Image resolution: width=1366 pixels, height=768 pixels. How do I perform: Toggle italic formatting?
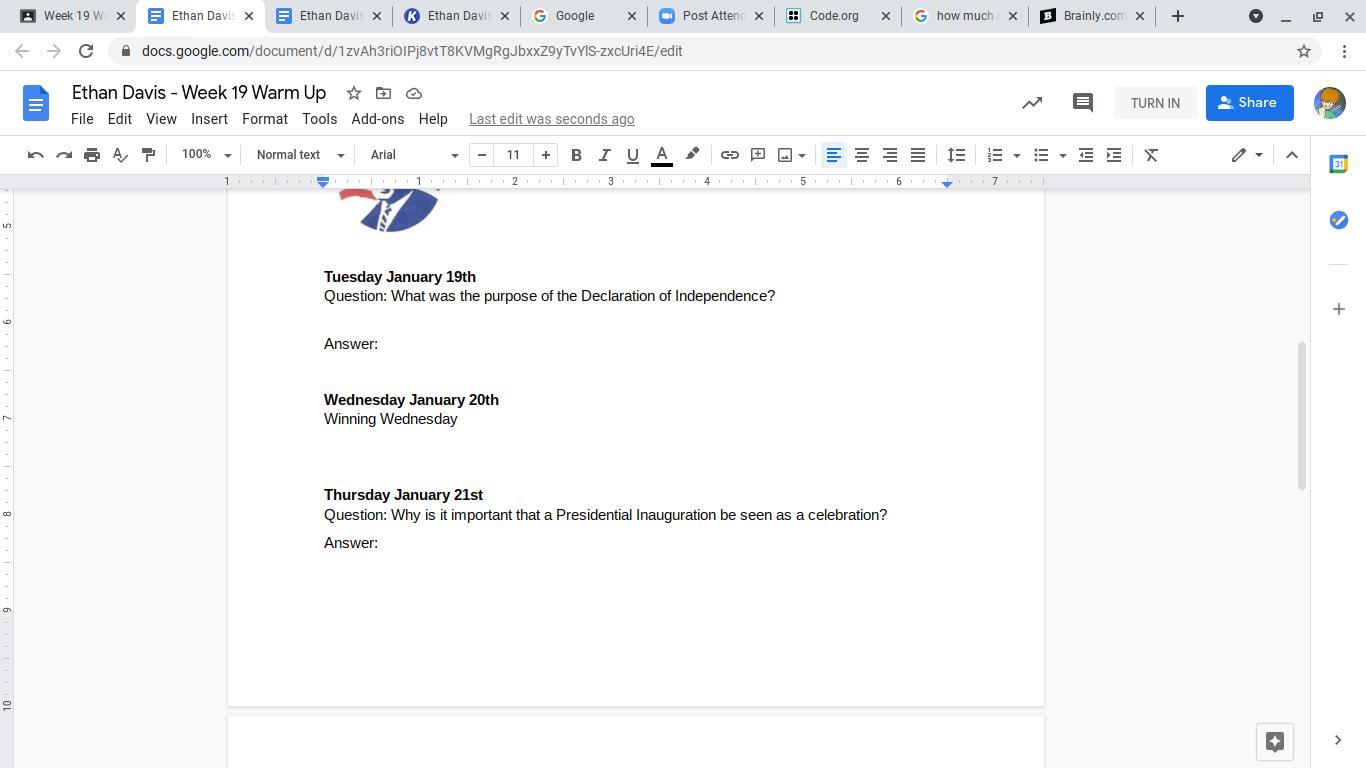pyautogui.click(x=604, y=155)
